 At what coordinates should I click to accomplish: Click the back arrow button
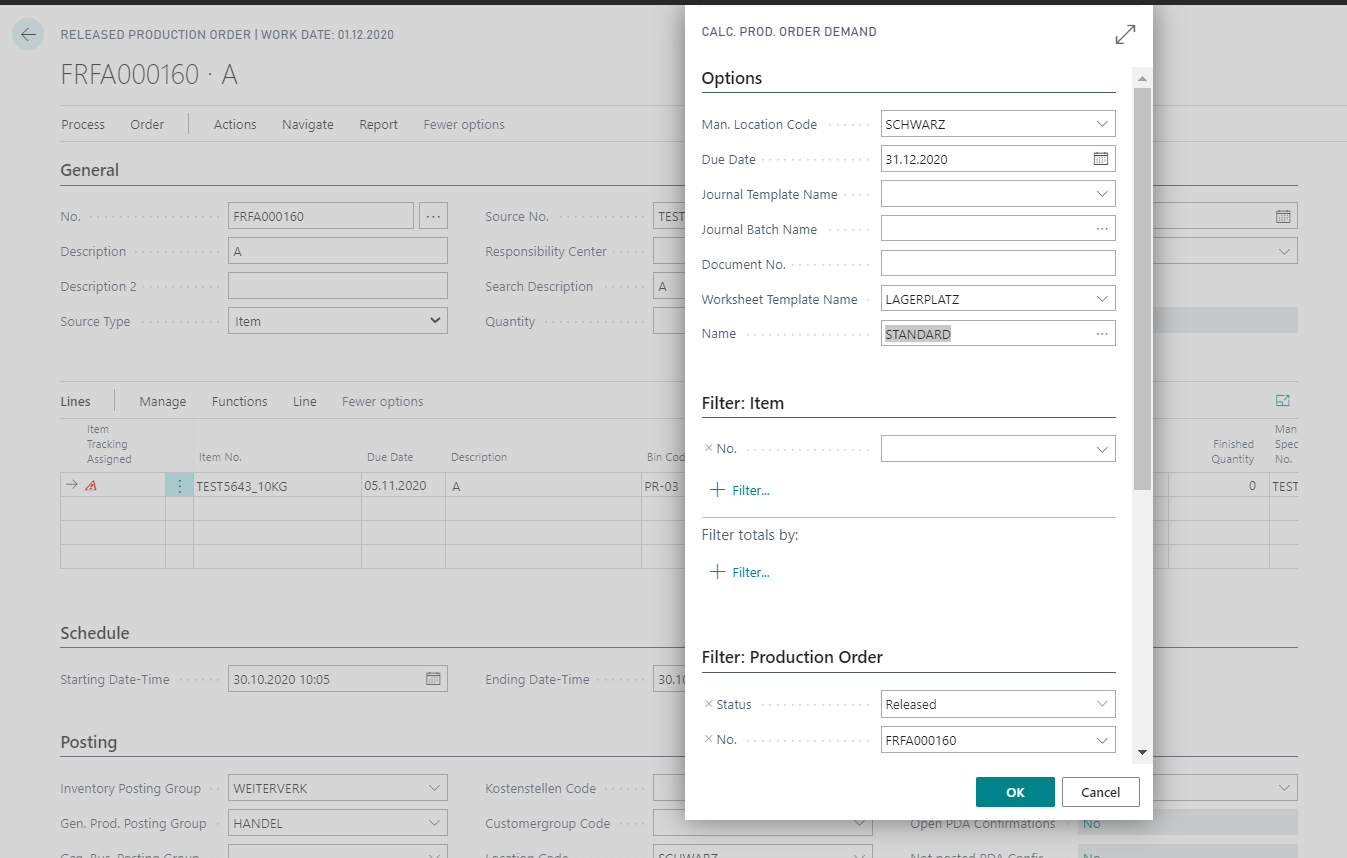[28, 34]
